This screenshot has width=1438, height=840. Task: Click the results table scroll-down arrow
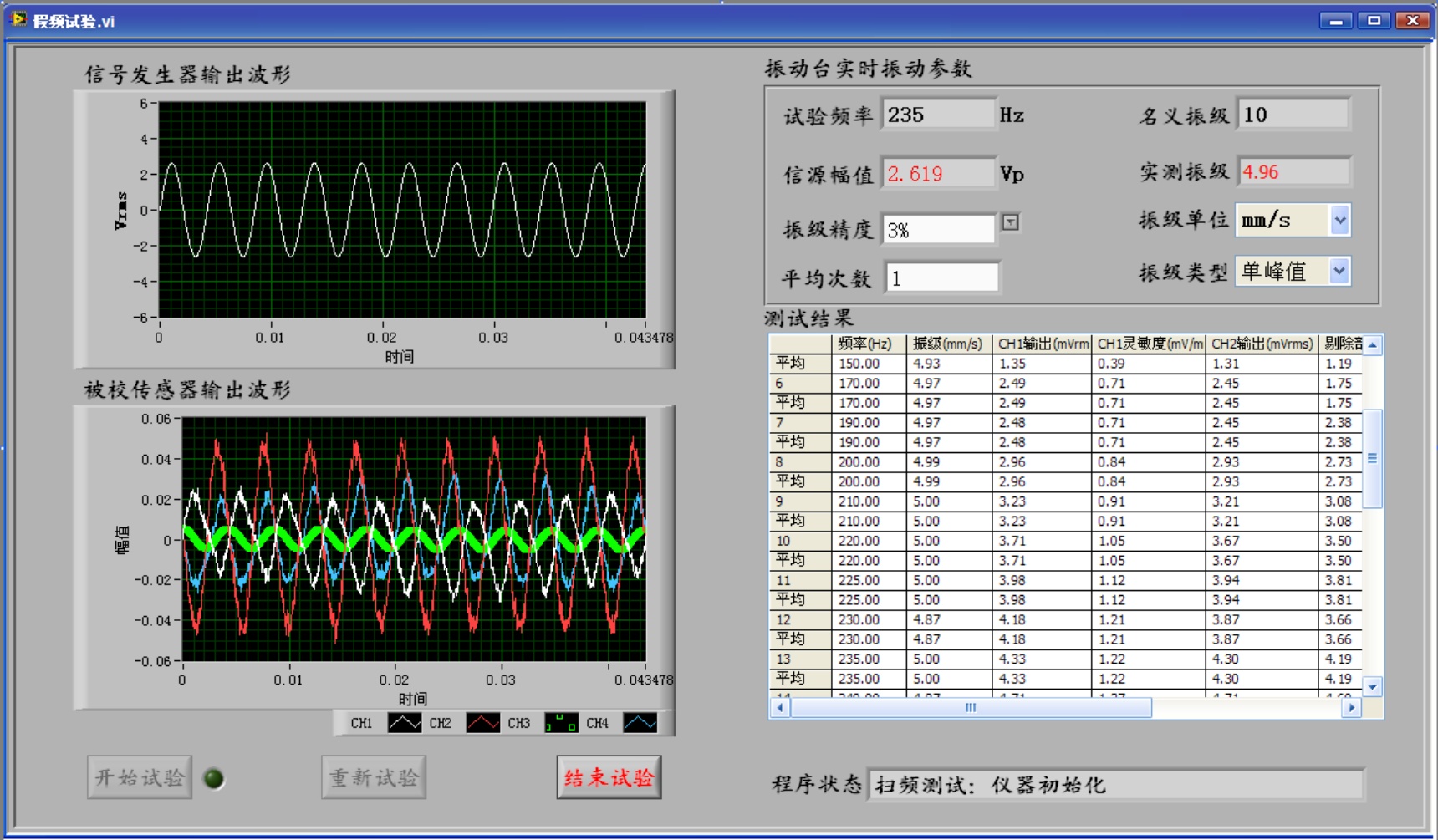pos(1373,687)
